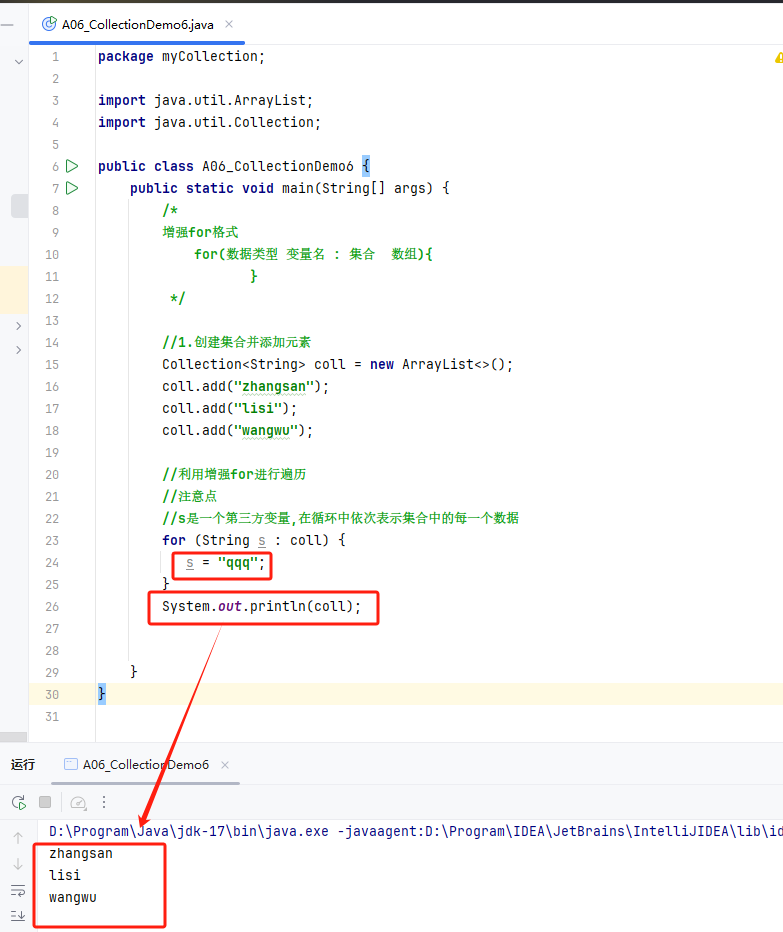The image size is (783, 932).
Task: Click the string "zhangsan" in line 16
Action: coord(273,386)
